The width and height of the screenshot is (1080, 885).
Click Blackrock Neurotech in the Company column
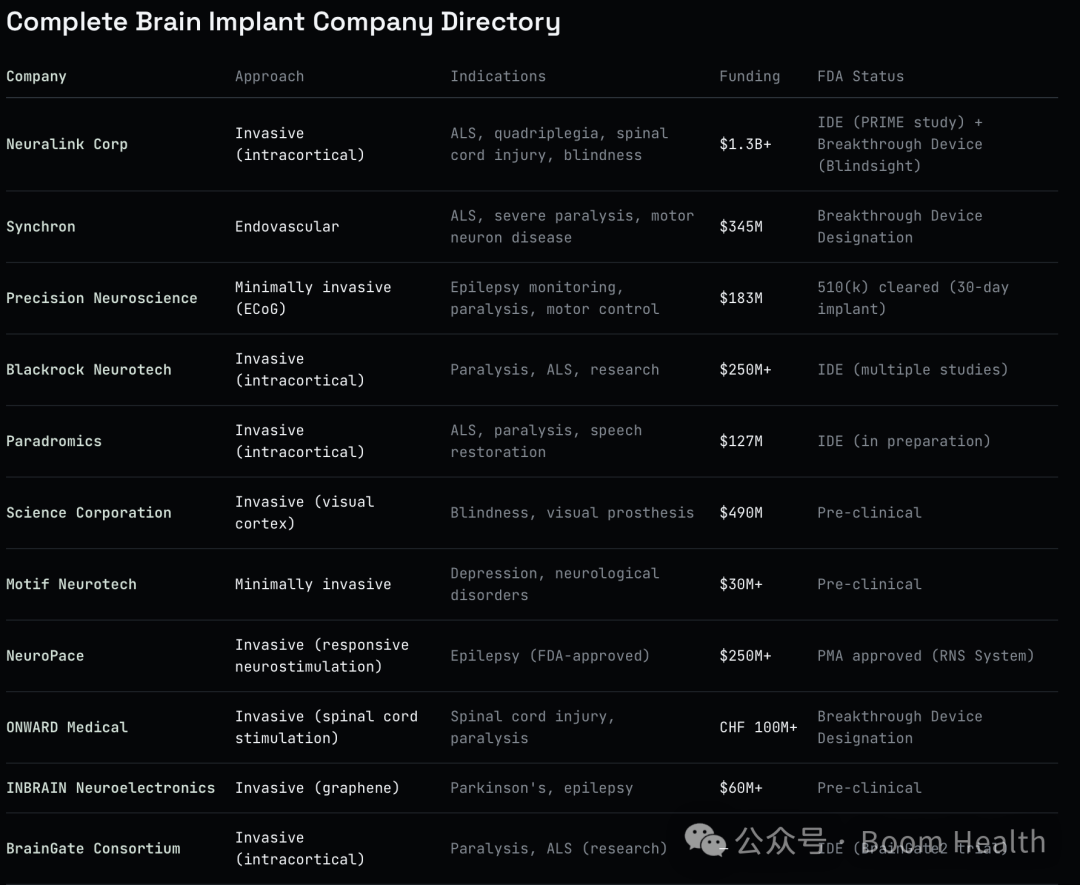pyautogui.click(x=89, y=370)
